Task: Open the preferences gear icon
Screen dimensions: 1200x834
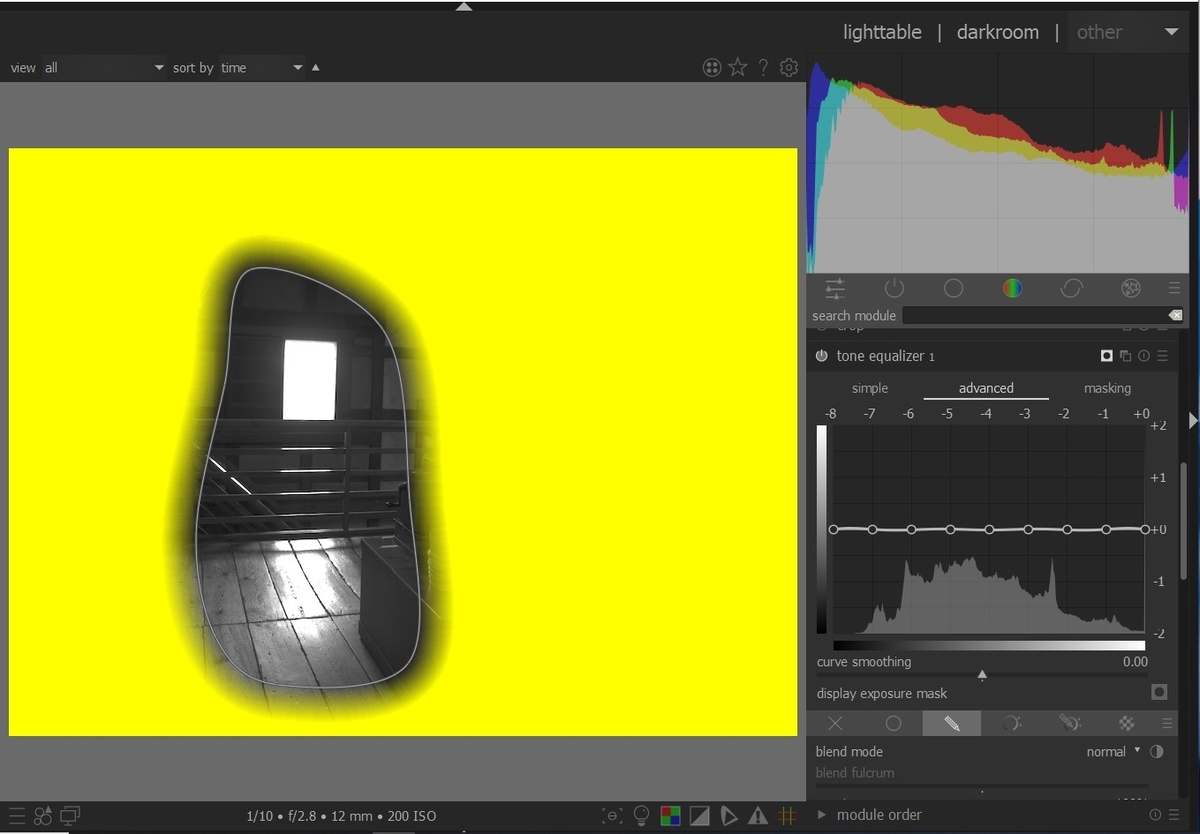Action: point(789,67)
